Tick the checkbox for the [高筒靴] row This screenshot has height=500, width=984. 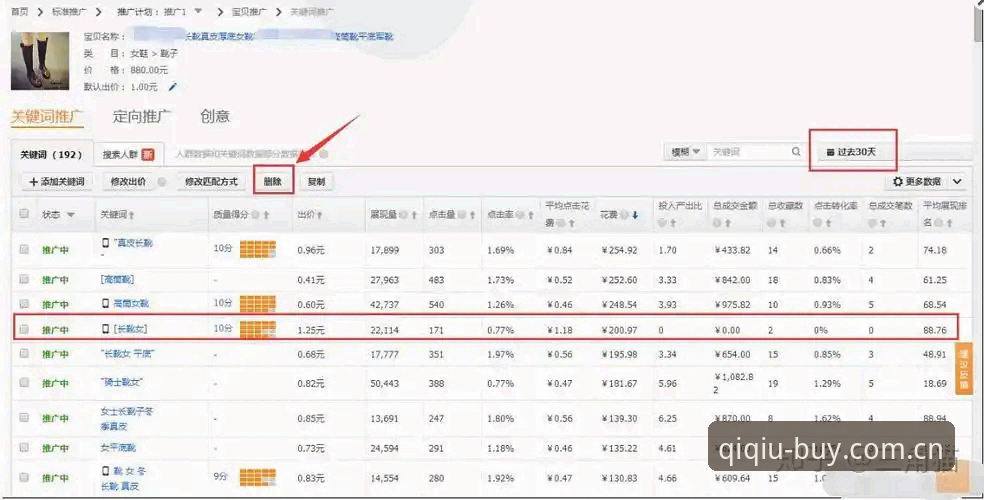24,279
